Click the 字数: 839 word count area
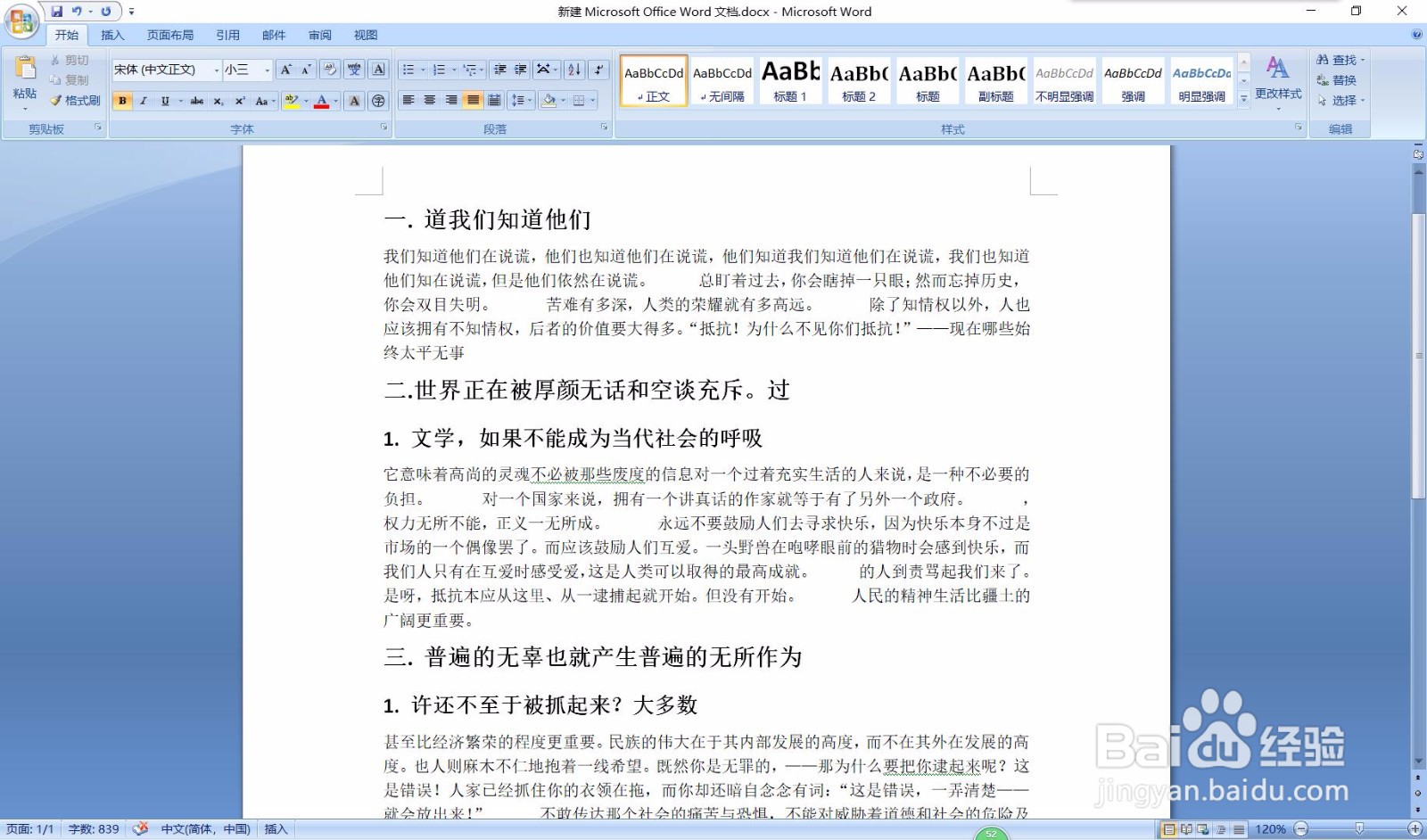The width and height of the screenshot is (1427, 840). pos(92,828)
